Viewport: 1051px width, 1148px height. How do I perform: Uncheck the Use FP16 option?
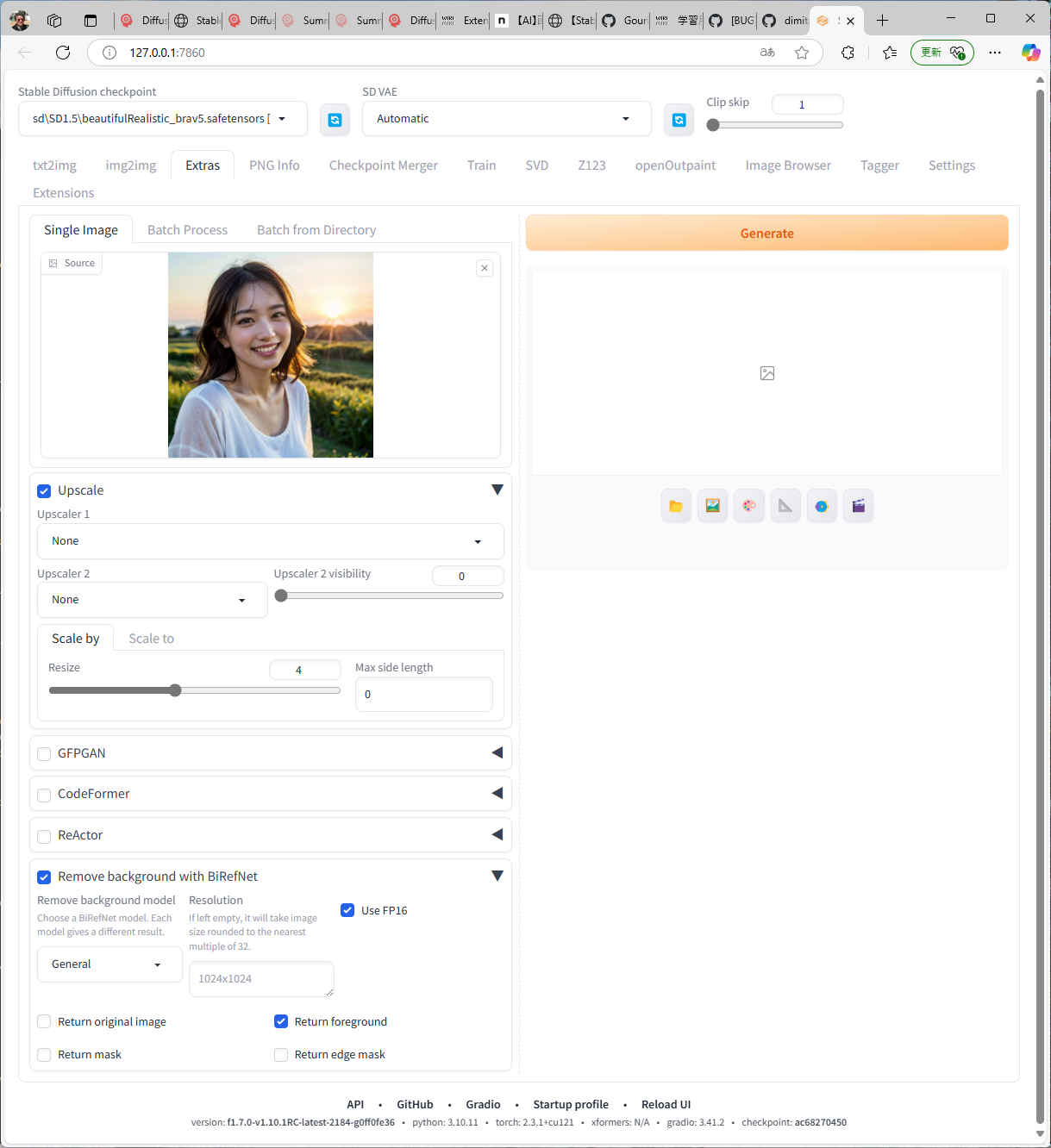click(347, 910)
